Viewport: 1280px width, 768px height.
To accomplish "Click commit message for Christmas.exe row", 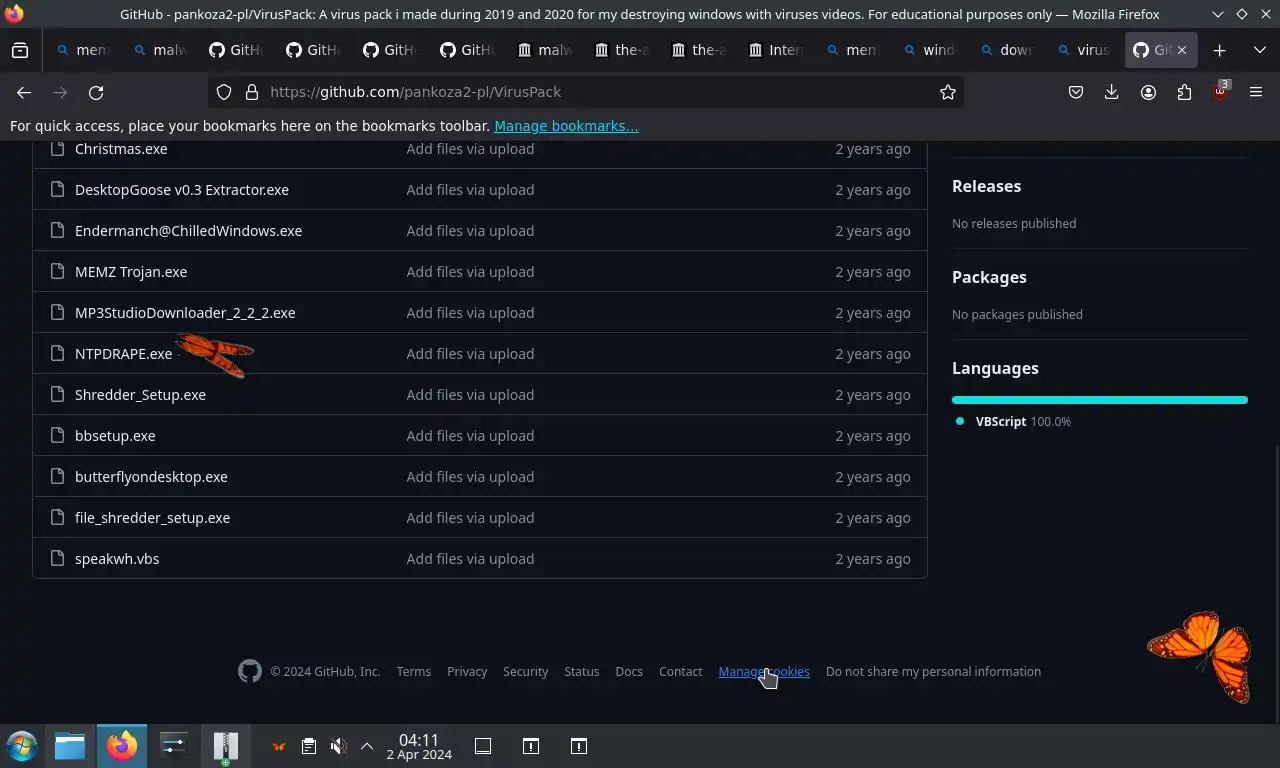I will tap(470, 149).
